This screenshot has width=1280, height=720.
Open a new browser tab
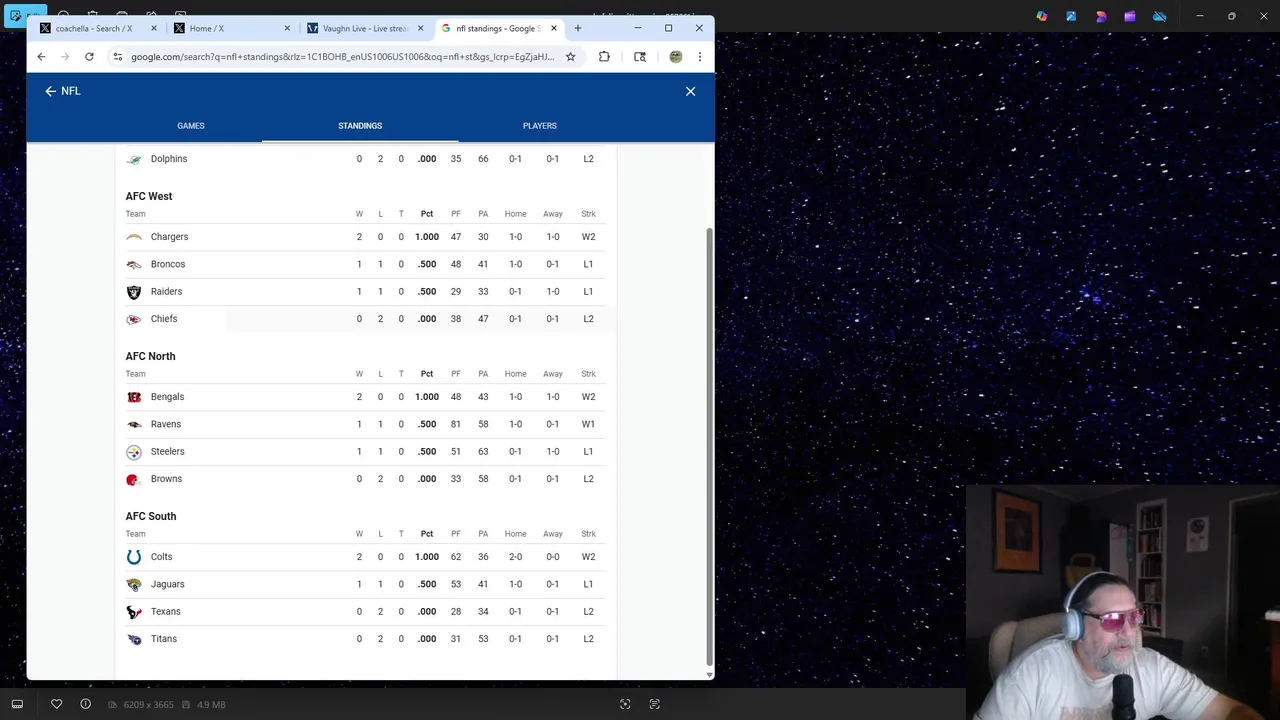tap(577, 28)
